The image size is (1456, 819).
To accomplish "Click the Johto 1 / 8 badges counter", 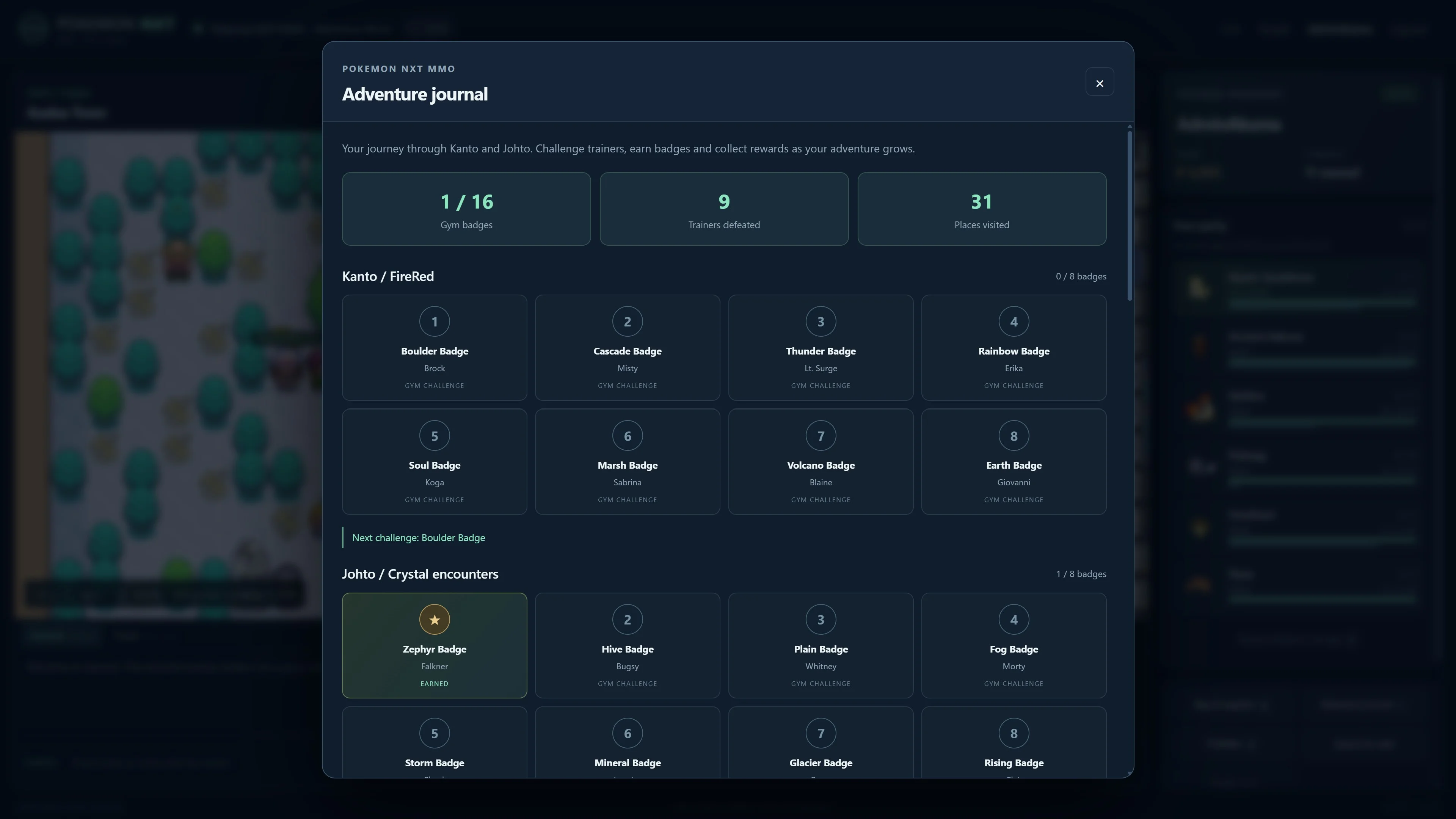I will click(1081, 574).
